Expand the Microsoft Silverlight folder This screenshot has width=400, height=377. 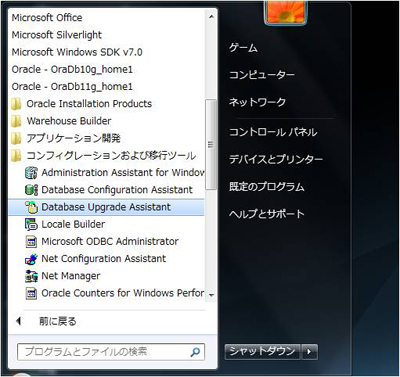tap(57, 35)
